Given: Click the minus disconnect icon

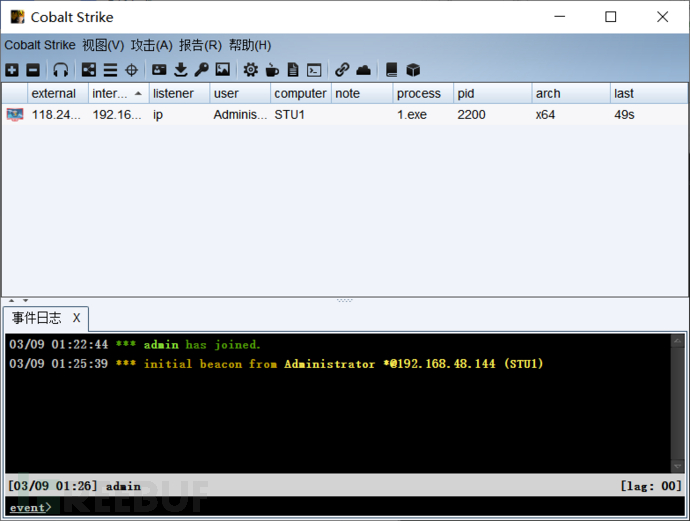Looking at the screenshot, I should coord(33,70).
